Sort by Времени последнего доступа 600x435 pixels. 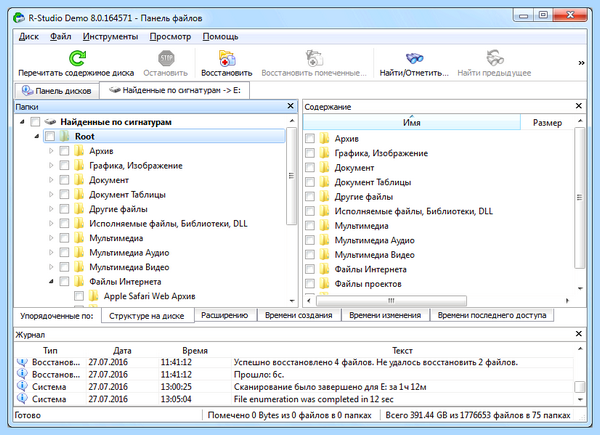click(492, 315)
